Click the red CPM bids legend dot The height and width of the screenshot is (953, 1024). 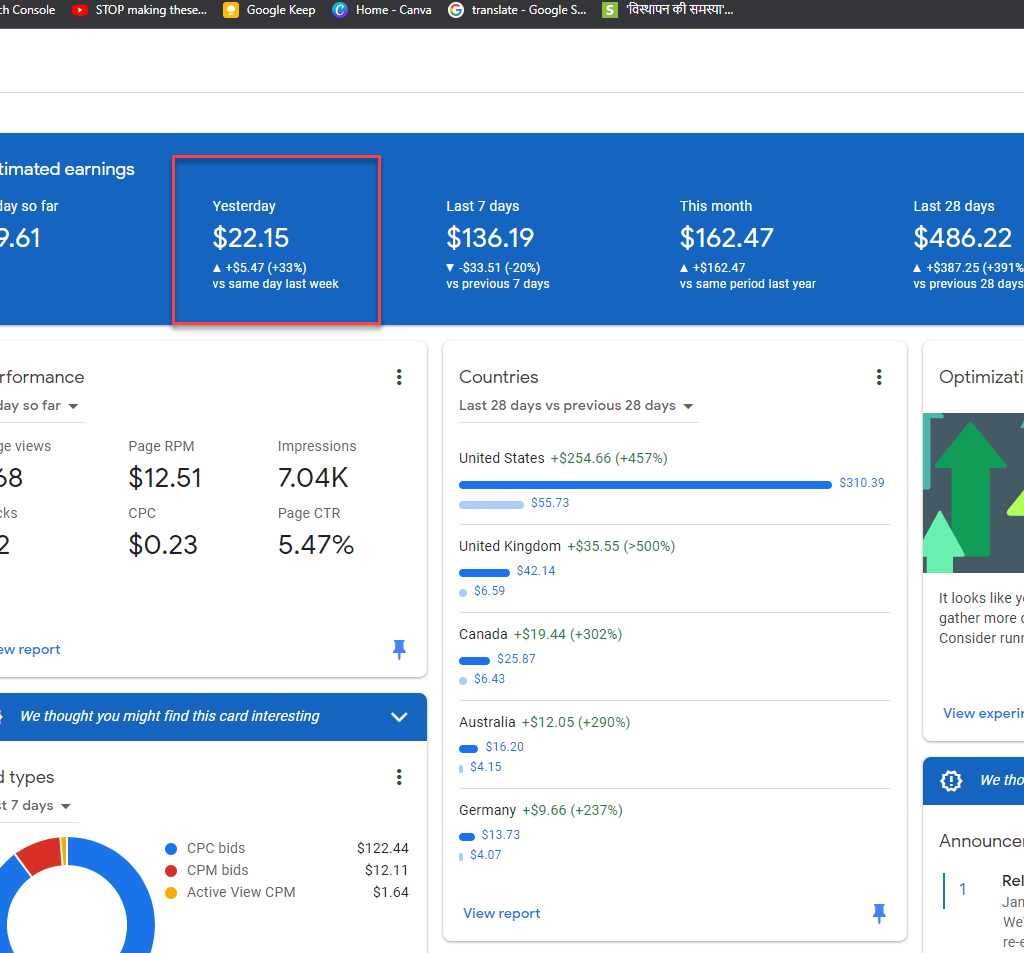point(171,871)
